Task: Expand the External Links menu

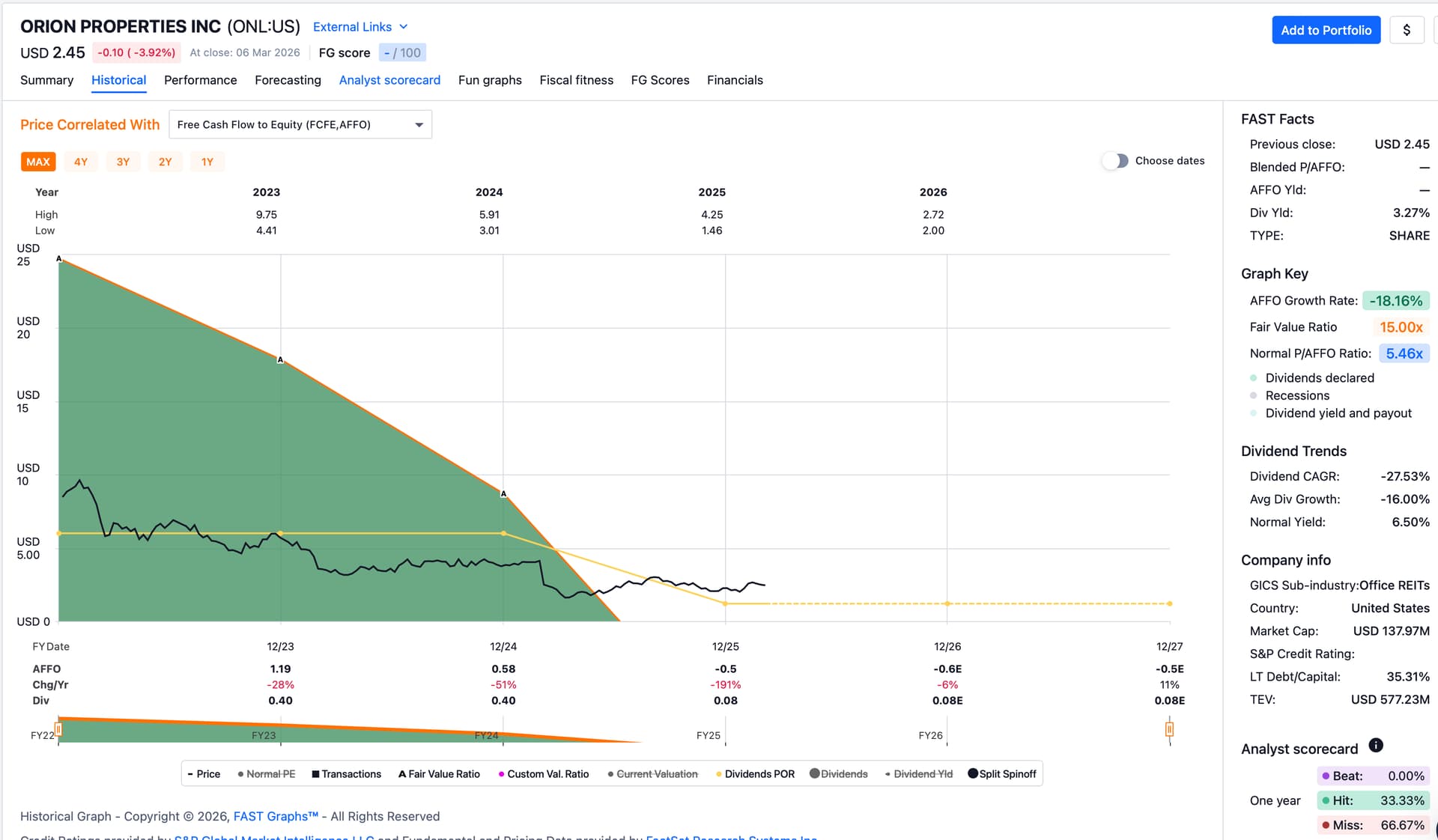Action: (360, 27)
